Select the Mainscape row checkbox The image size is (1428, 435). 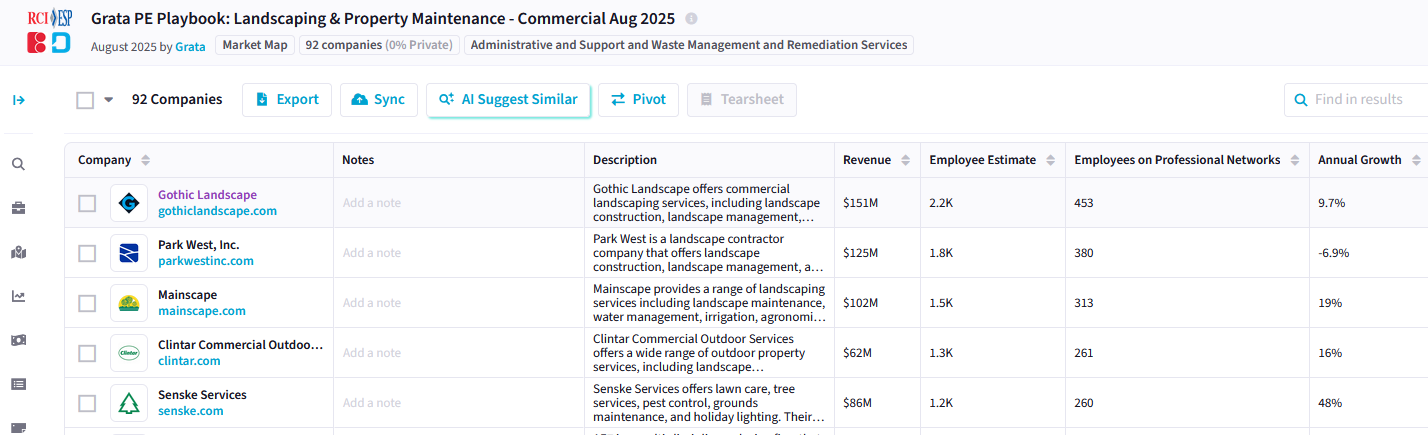87,303
